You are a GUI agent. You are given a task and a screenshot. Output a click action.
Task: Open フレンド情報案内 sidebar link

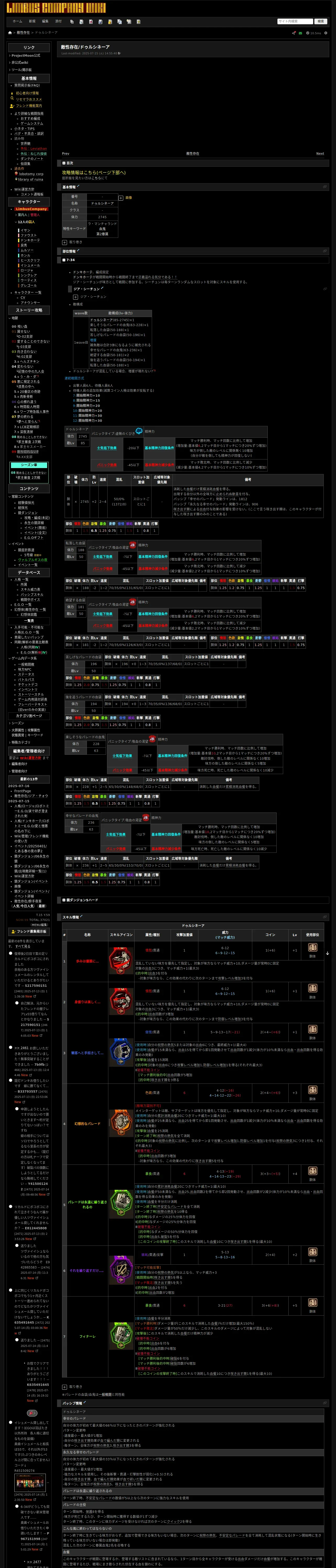point(29,106)
